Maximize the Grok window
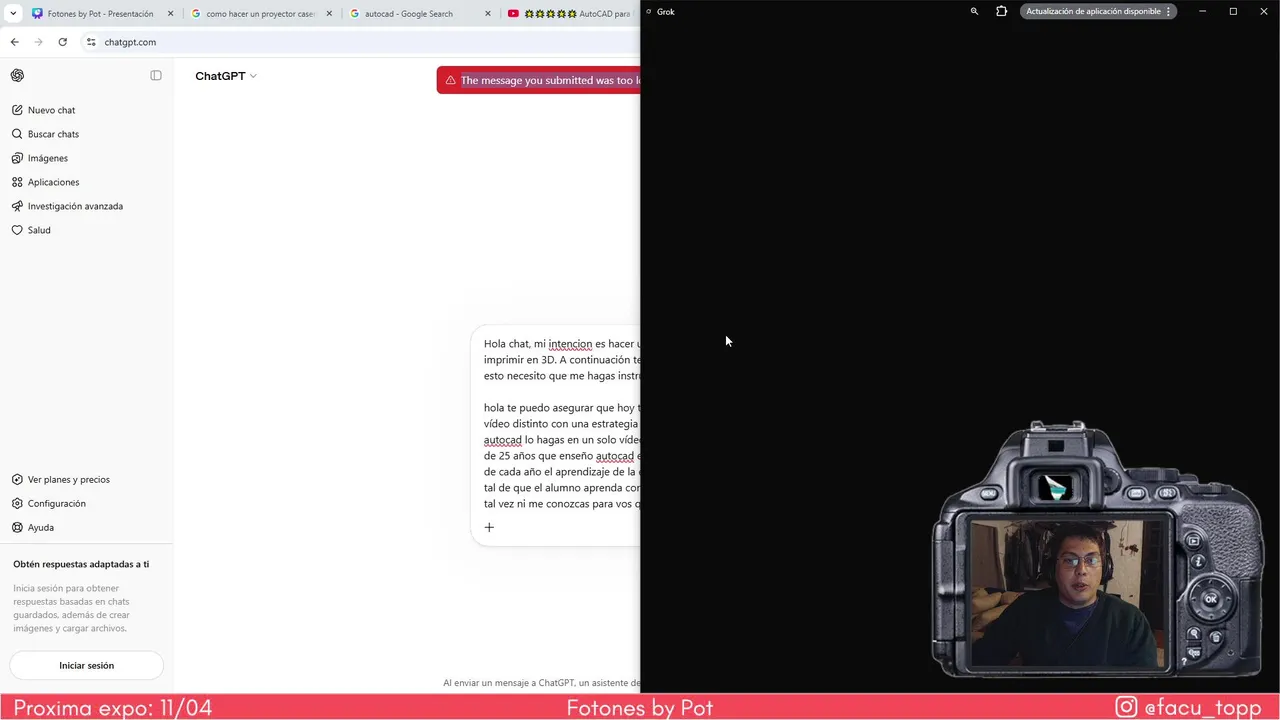Viewport: 1280px width, 720px height. pyautogui.click(x=1233, y=11)
